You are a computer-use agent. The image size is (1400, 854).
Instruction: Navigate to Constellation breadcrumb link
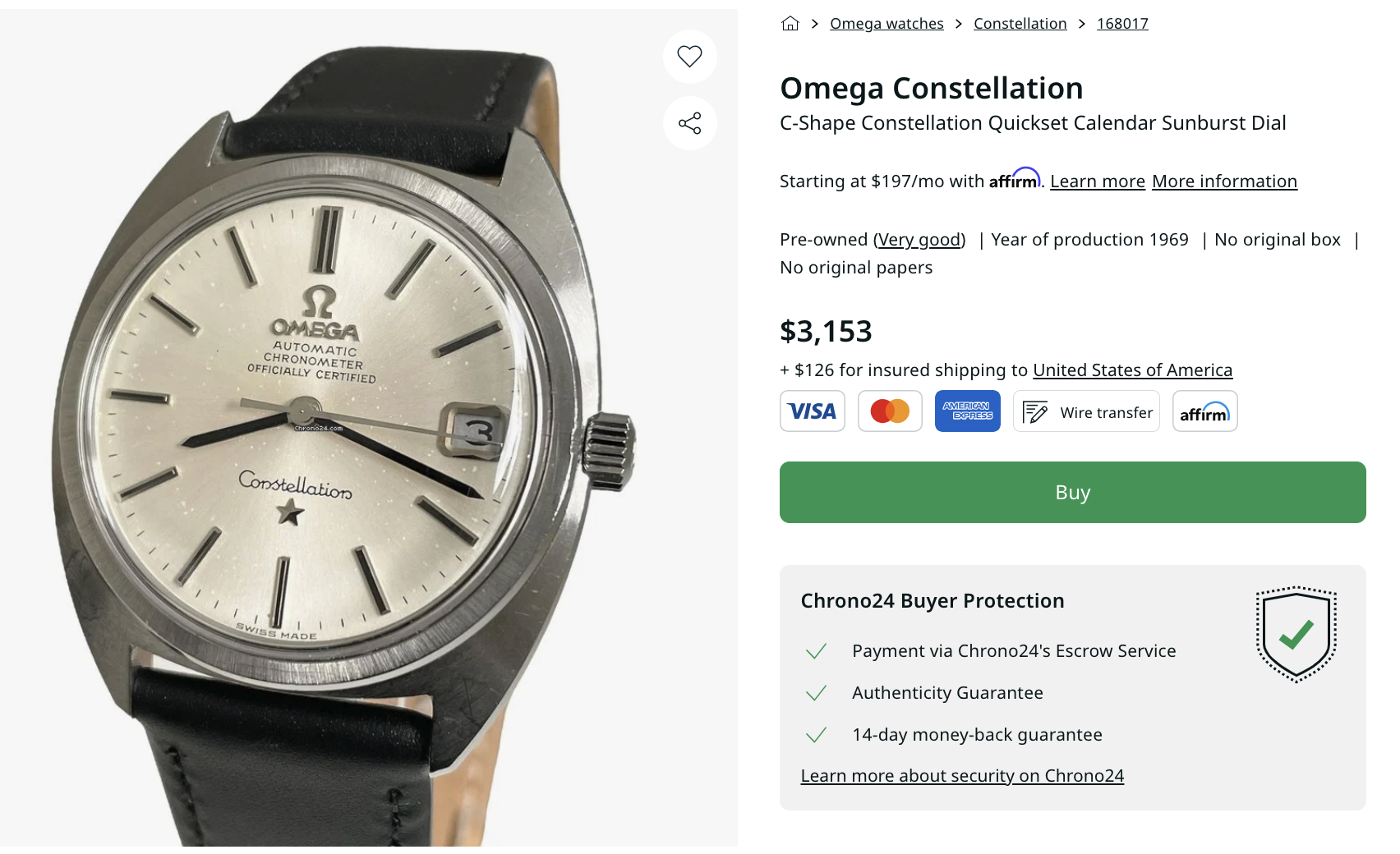tap(1020, 24)
